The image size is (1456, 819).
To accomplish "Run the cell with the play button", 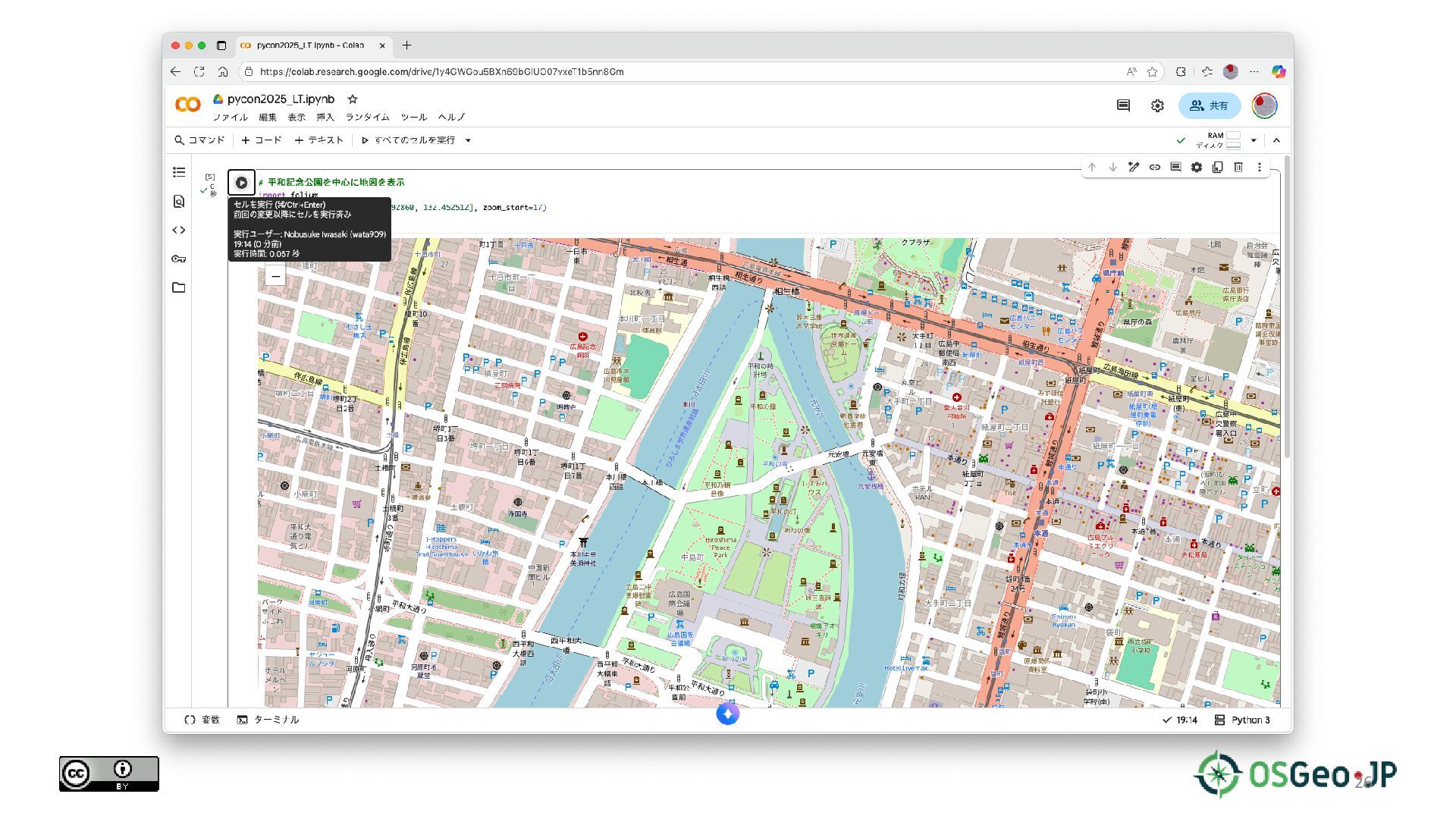I will point(241,183).
